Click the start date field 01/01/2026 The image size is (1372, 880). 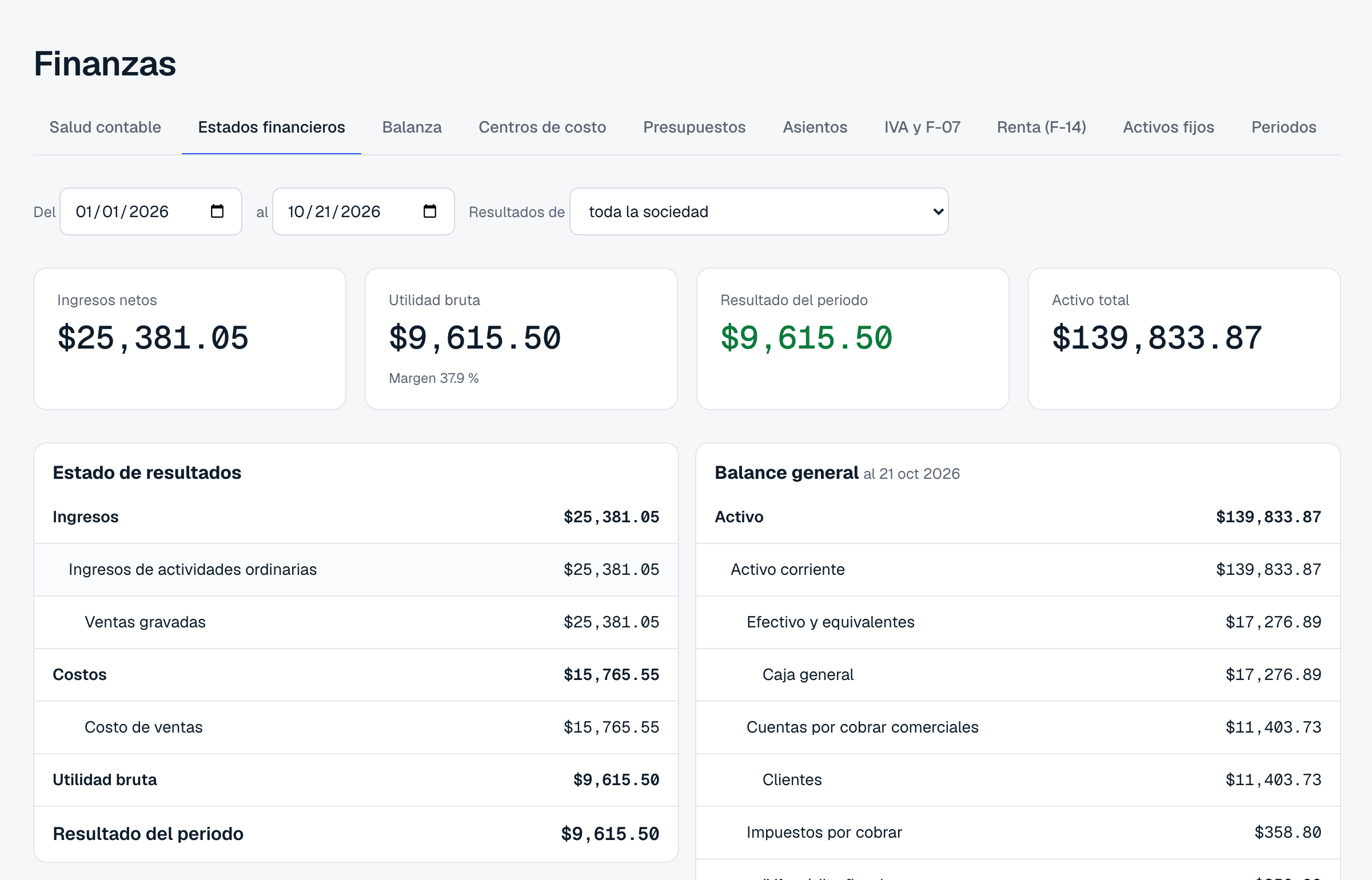pyautogui.click(x=151, y=211)
